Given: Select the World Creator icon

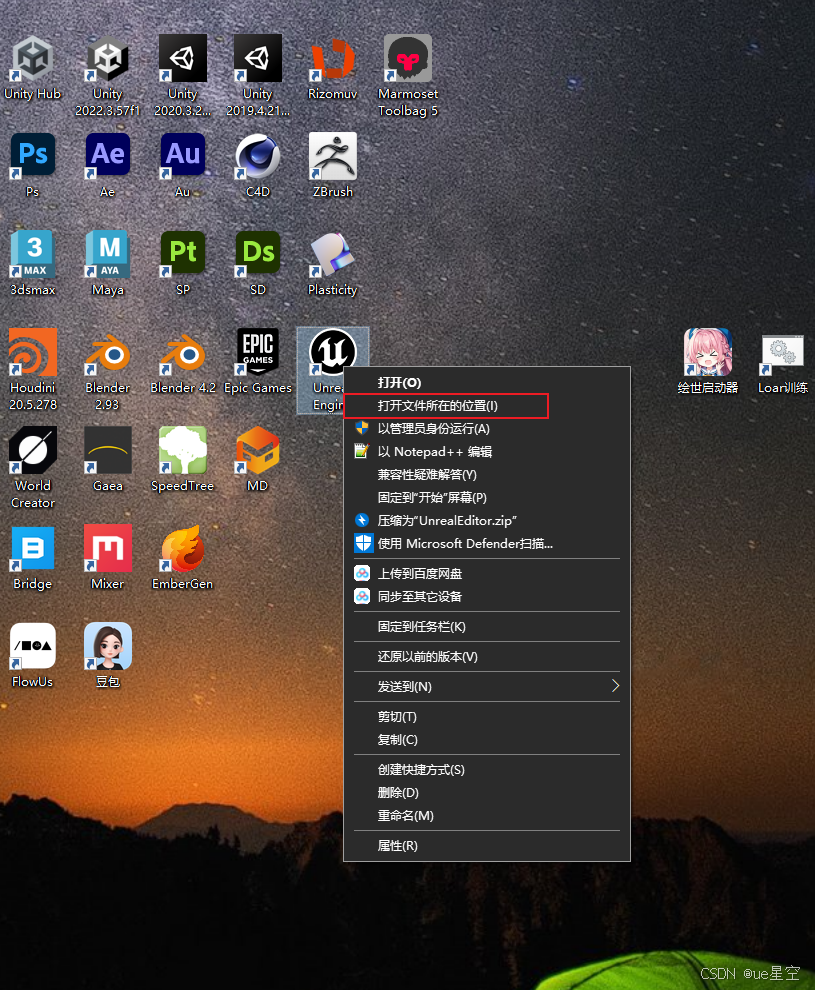Looking at the screenshot, I should 33,467.
